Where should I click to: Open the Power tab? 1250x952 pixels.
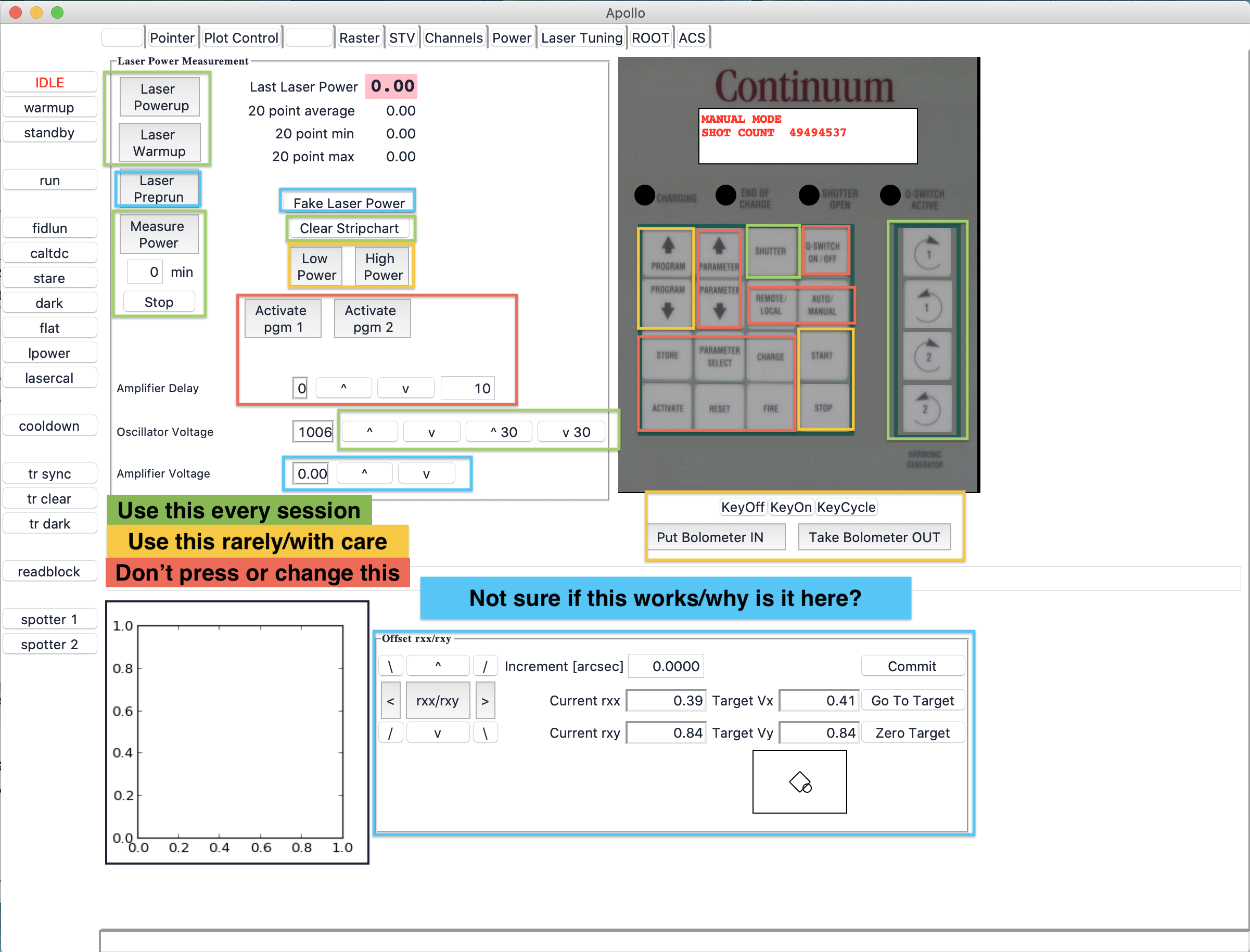[x=512, y=38]
